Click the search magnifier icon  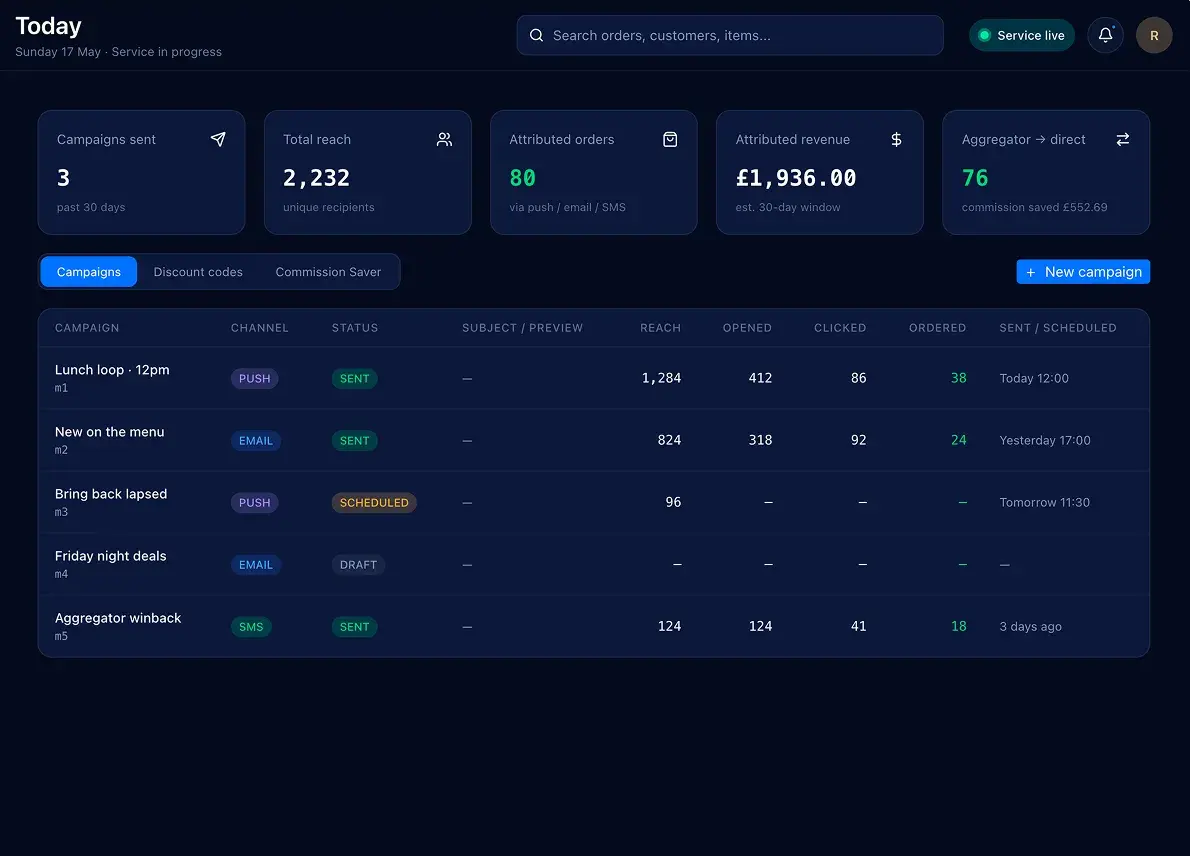coord(536,35)
